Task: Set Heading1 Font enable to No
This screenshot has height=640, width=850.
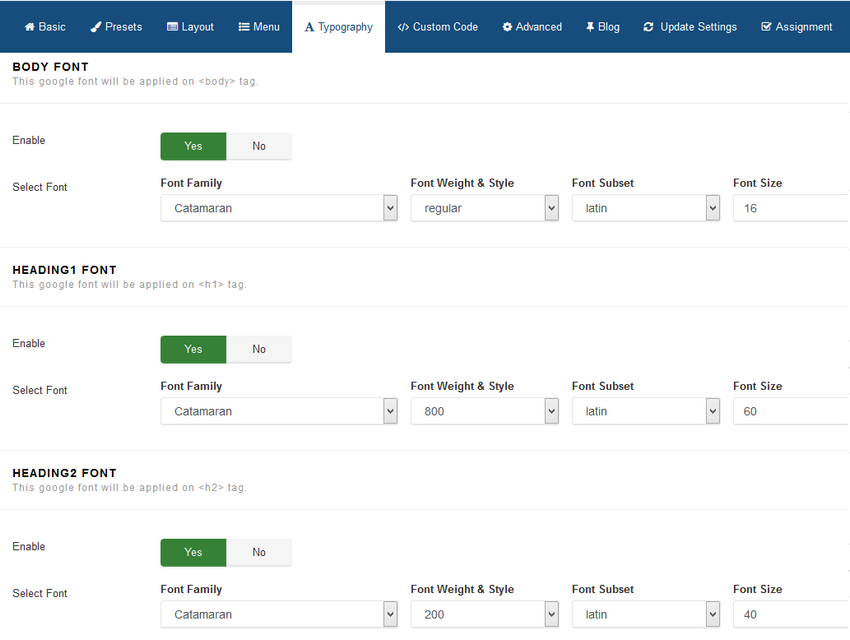Action: (x=259, y=349)
